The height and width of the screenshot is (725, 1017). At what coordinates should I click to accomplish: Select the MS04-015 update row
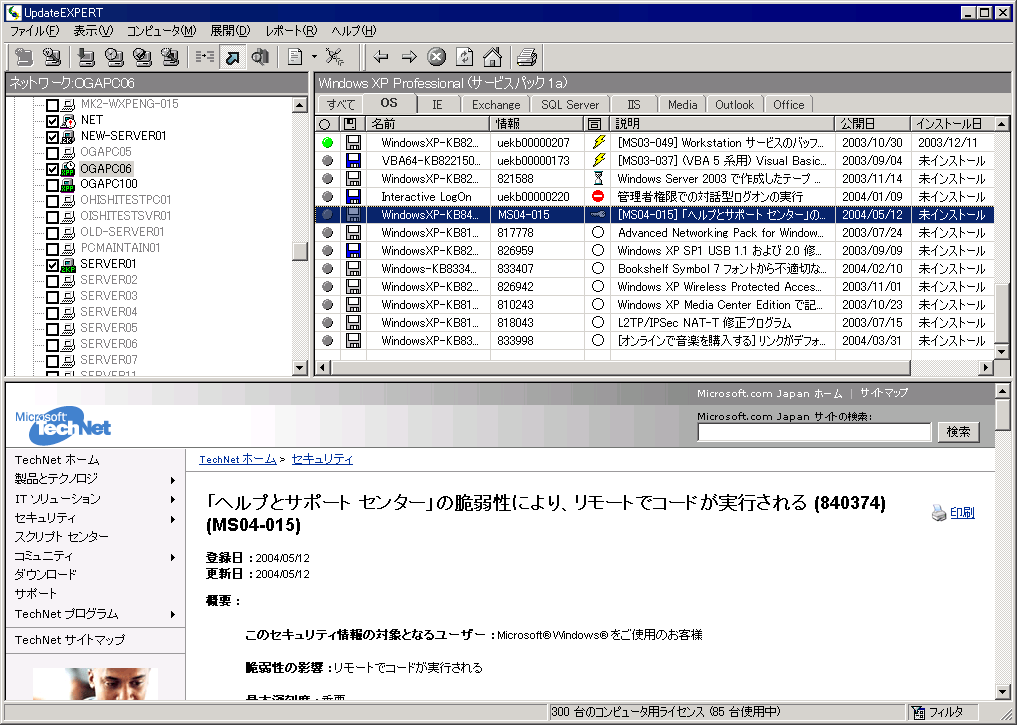654,215
